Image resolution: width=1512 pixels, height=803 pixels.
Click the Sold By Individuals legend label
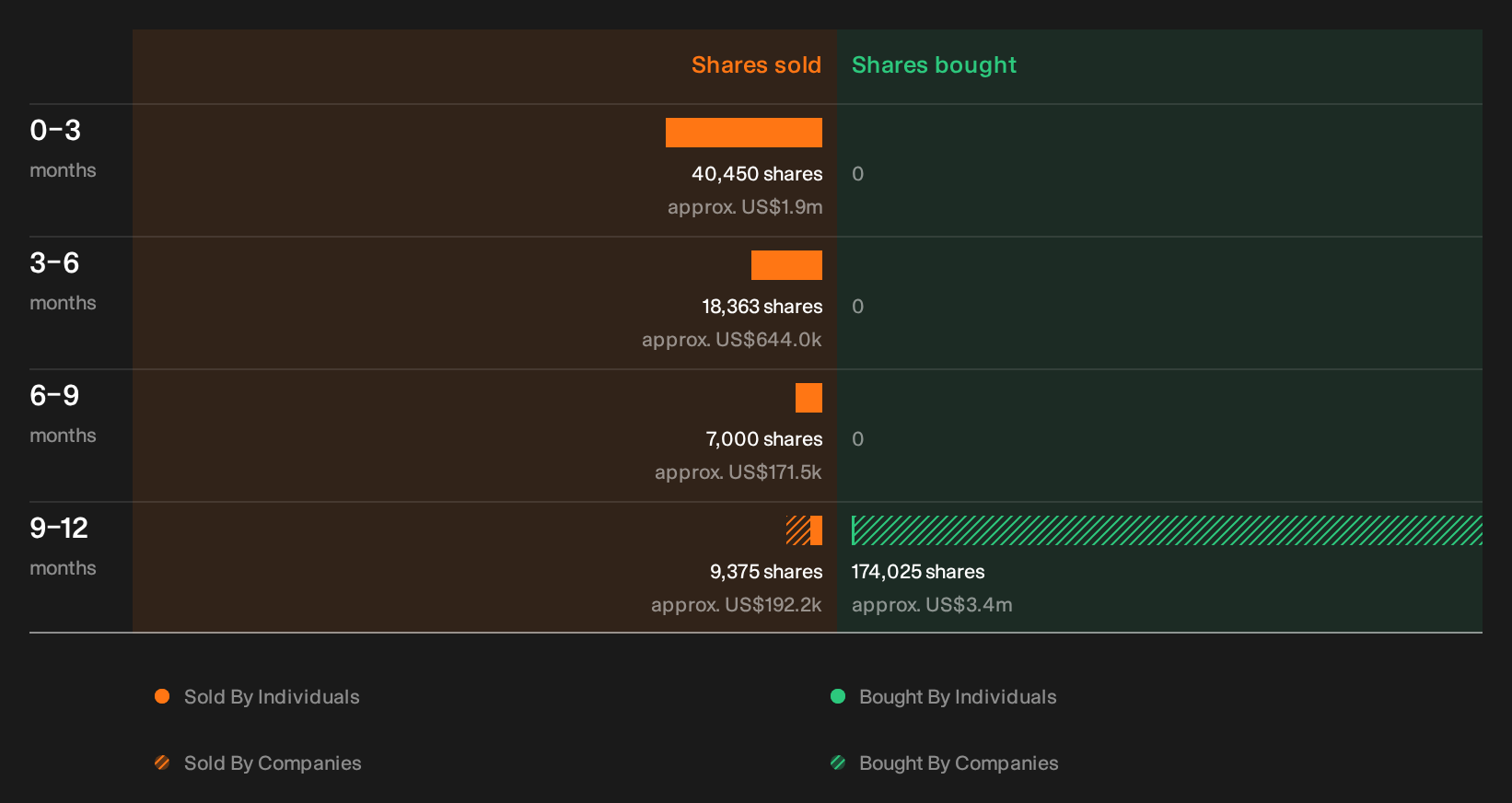(x=272, y=697)
